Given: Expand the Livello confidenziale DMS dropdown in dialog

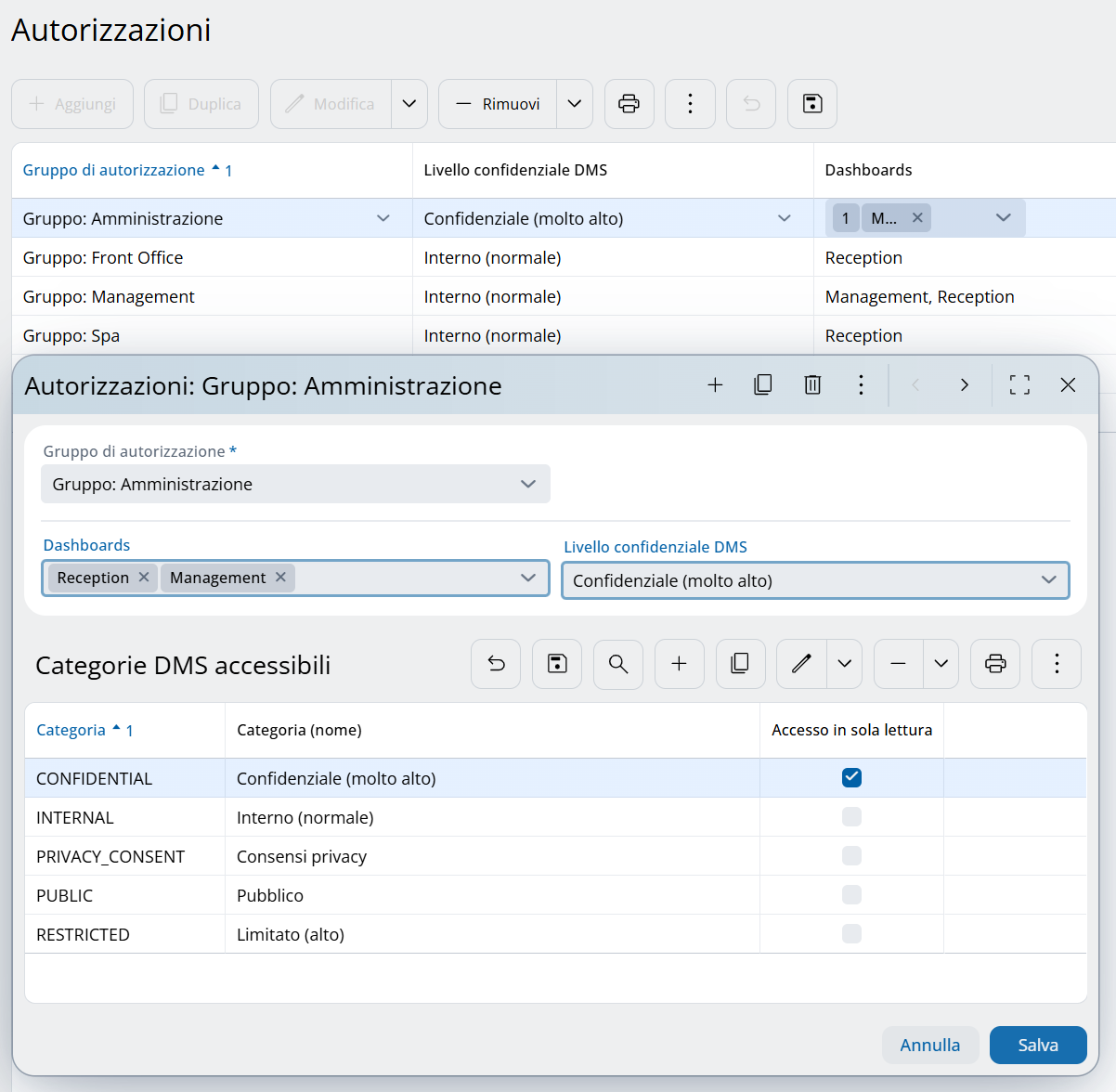Looking at the screenshot, I should tap(1048, 580).
